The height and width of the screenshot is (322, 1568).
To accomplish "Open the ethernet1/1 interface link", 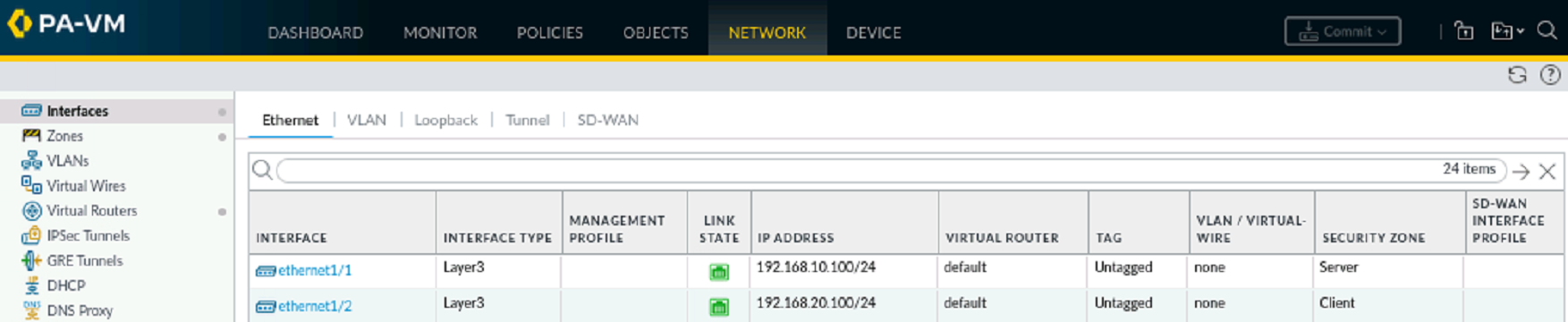I will coord(315,270).
